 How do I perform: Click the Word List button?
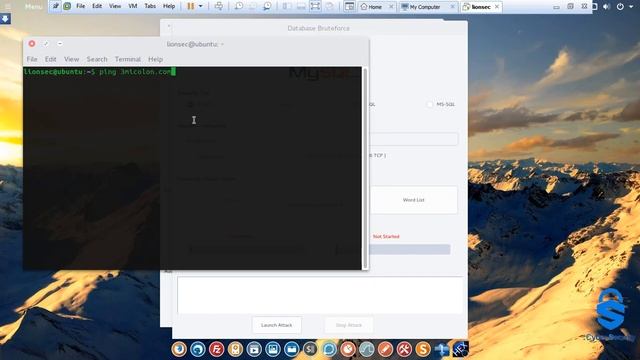pyautogui.click(x=413, y=200)
